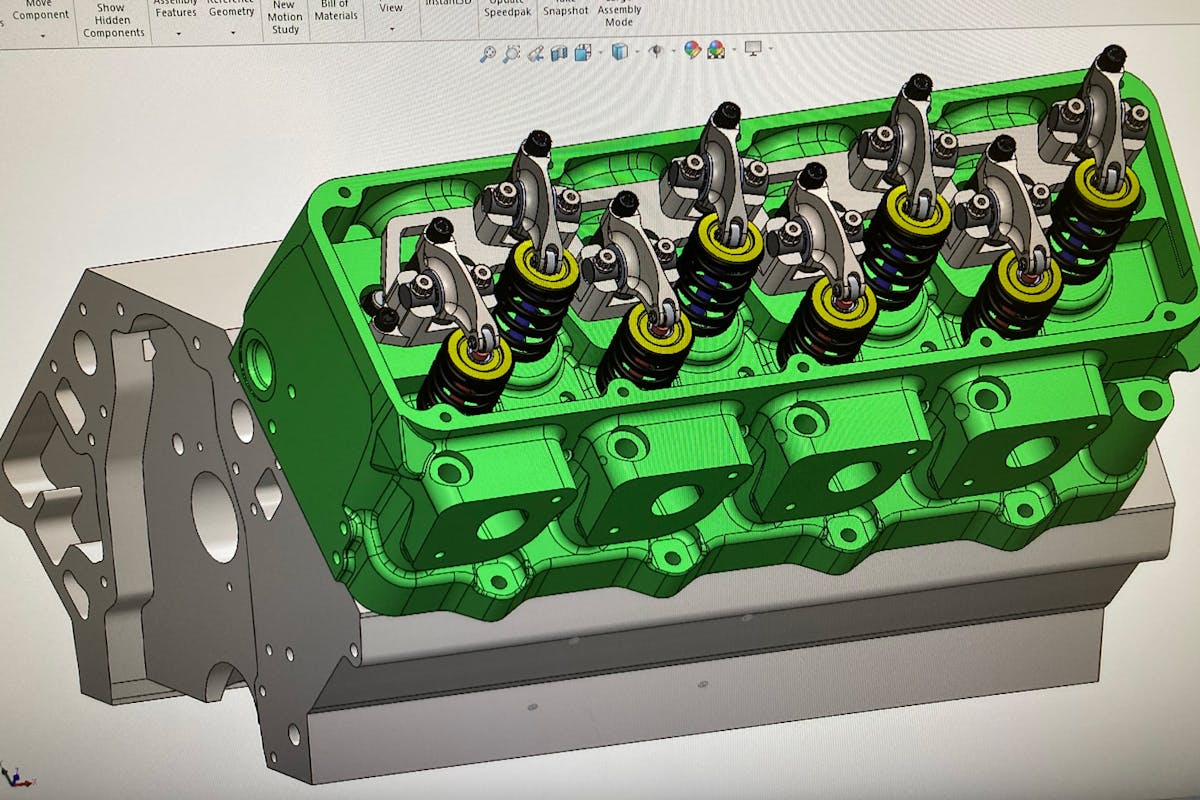Toggle Large Assembly Mode
This screenshot has width=1200, height=800.
(619, 14)
